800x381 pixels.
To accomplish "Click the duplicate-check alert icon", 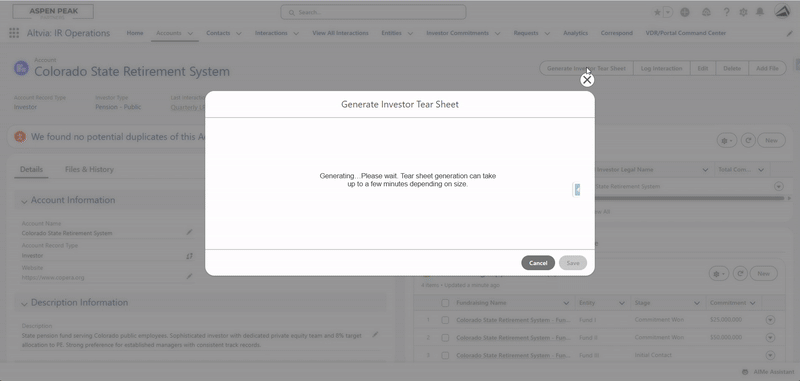I will point(20,137).
